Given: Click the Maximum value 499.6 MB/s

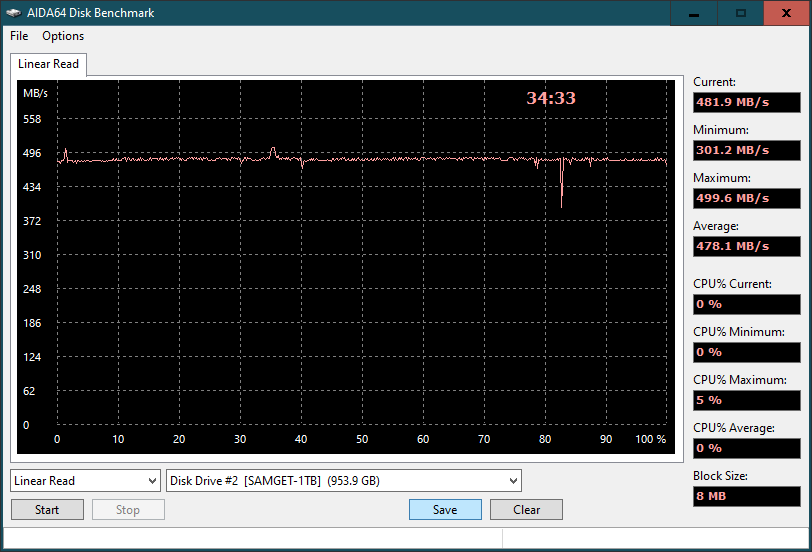Looking at the screenshot, I should (x=747, y=198).
